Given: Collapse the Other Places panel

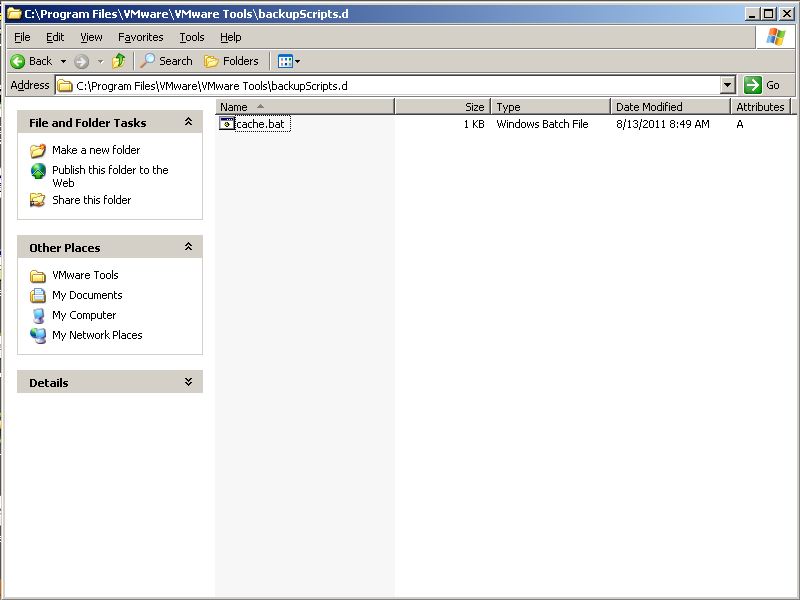Looking at the screenshot, I should pos(188,247).
